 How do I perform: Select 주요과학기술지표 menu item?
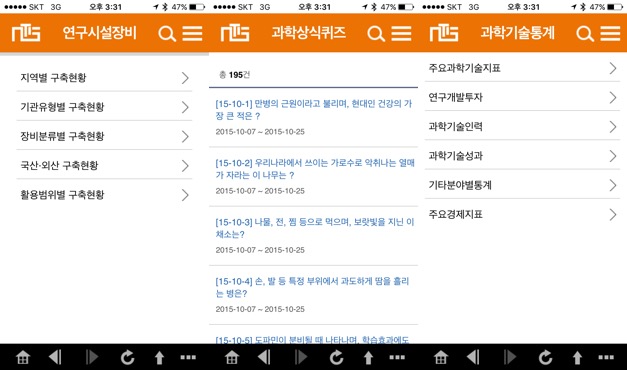(x=522, y=68)
